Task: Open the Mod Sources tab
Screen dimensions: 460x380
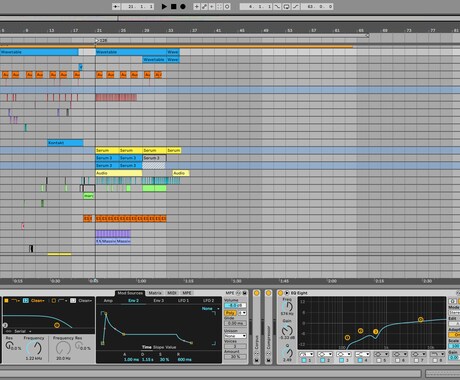Action: click(130, 293)
